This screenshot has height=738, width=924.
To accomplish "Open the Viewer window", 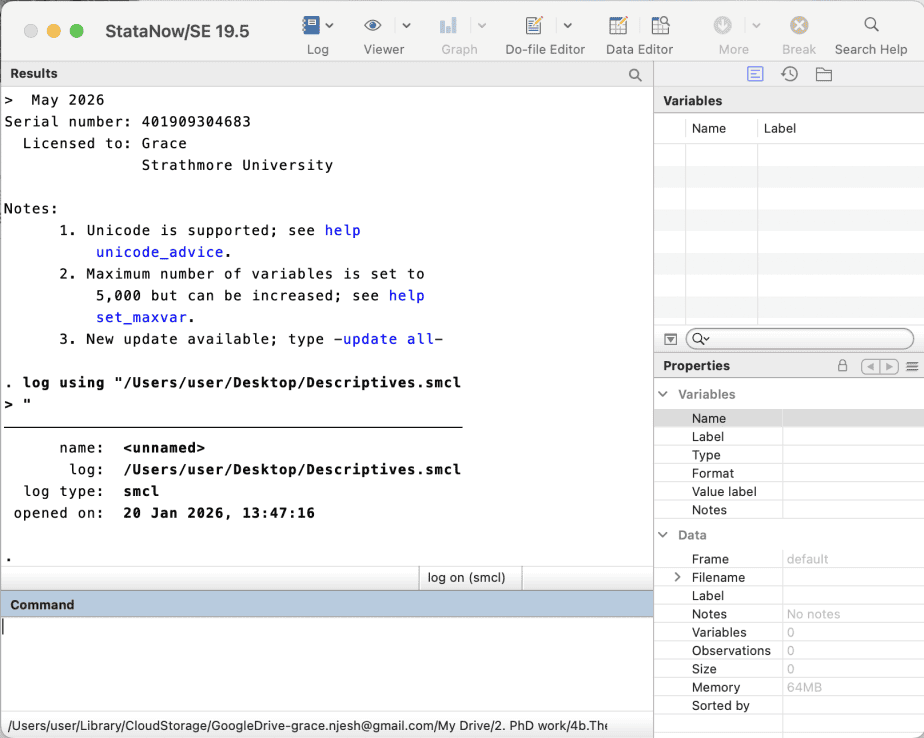I will point(372,26).
